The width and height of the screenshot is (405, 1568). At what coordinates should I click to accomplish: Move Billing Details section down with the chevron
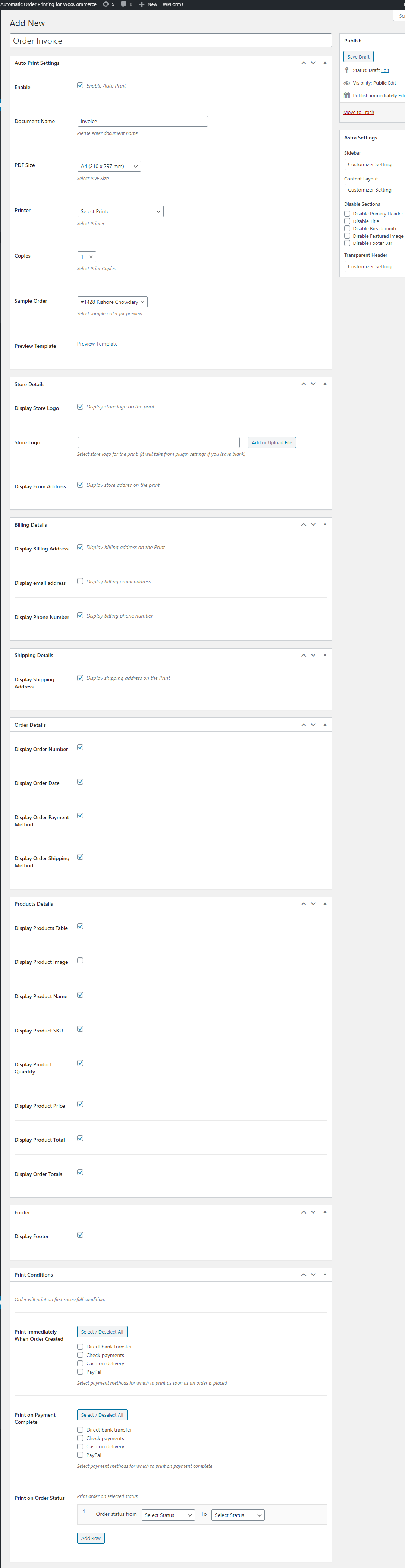pyautogui.click(x=313, y=524)
